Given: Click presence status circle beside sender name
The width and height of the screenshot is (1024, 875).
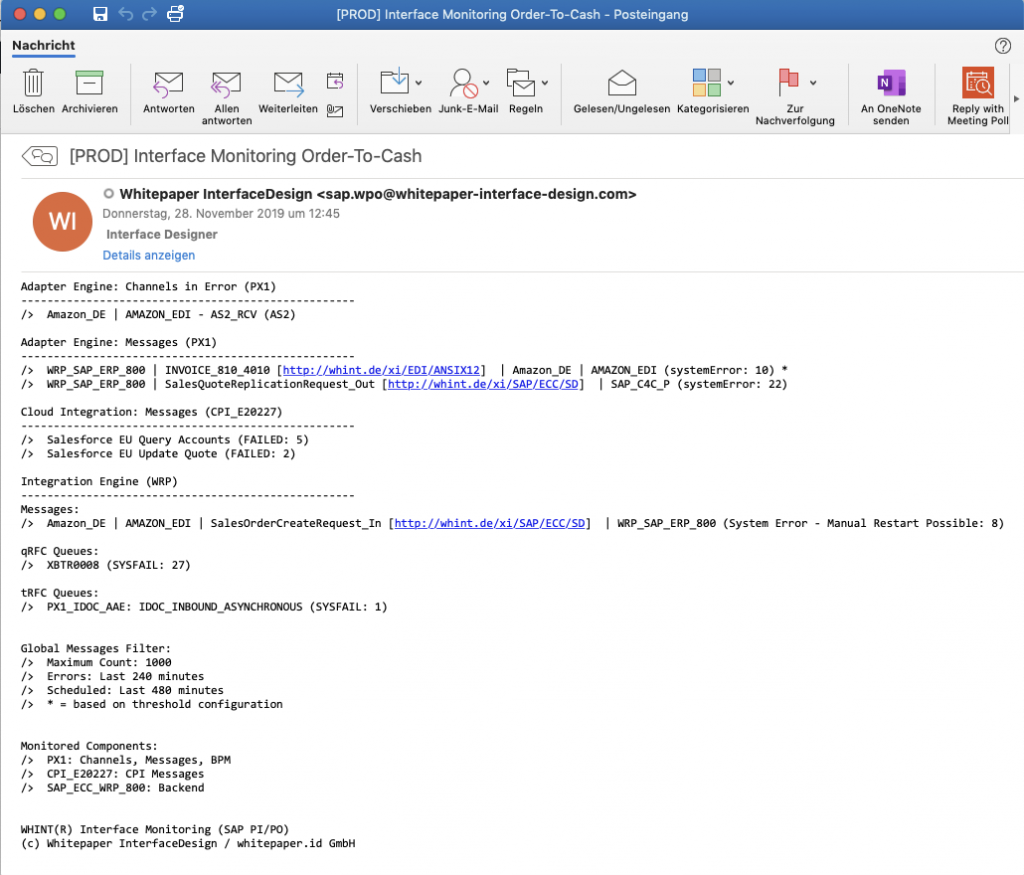Looking at the screenshot, I should pos(108,193).
